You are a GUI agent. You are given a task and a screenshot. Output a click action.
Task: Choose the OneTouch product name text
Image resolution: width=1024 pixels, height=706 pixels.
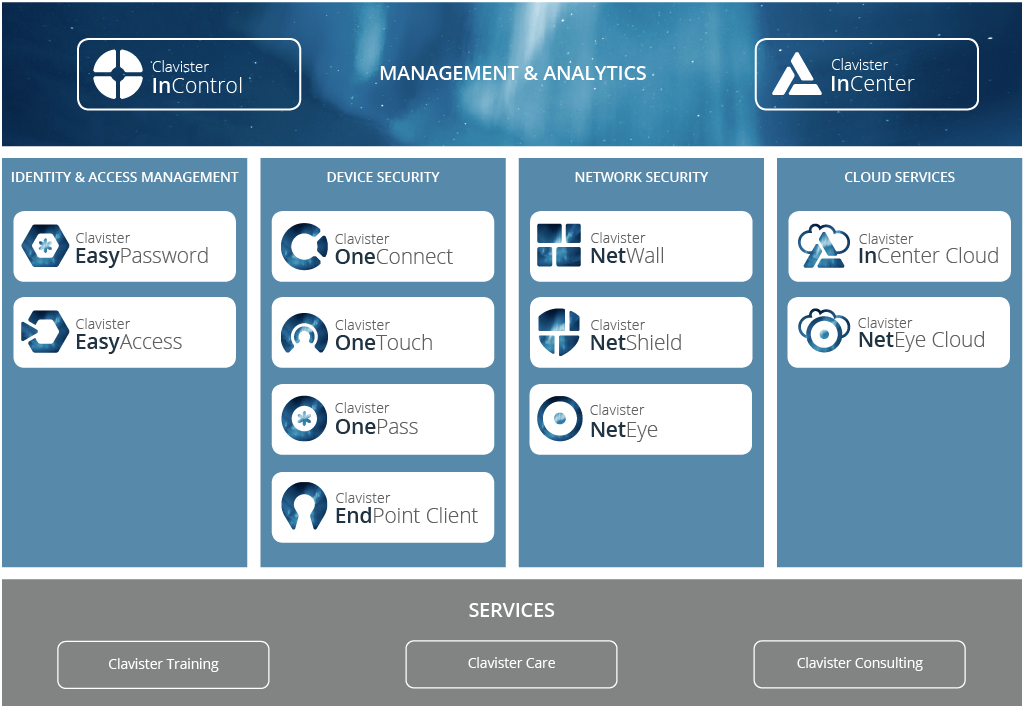pyautogui.click(x=384, y=343)
